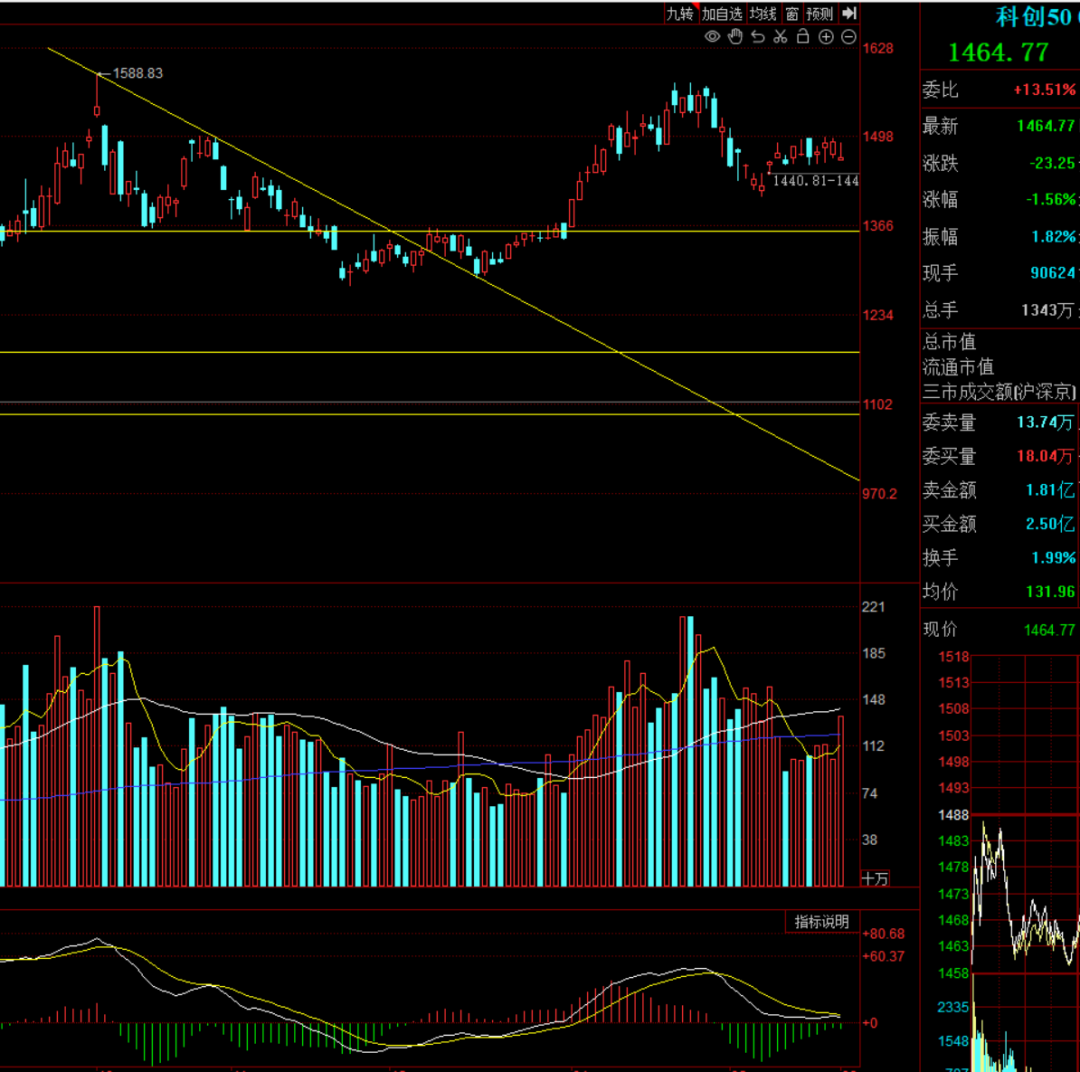The image size is (1080, 1072).
Task: Select the hand pan tool
Action: click(735, 37)
